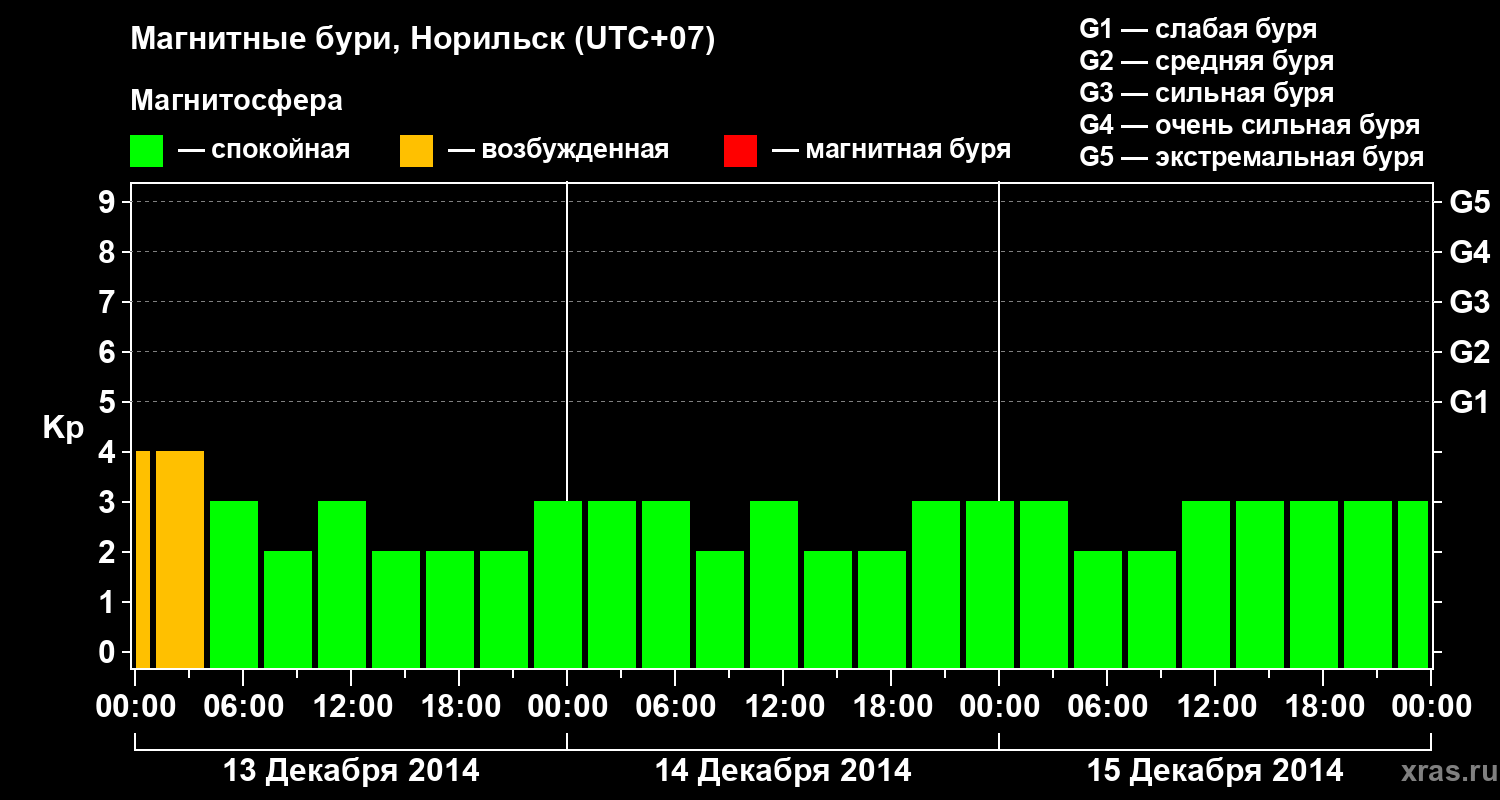
Task: Click the right-axis 'G3' storm level label
Action: tap(1470, 303)
